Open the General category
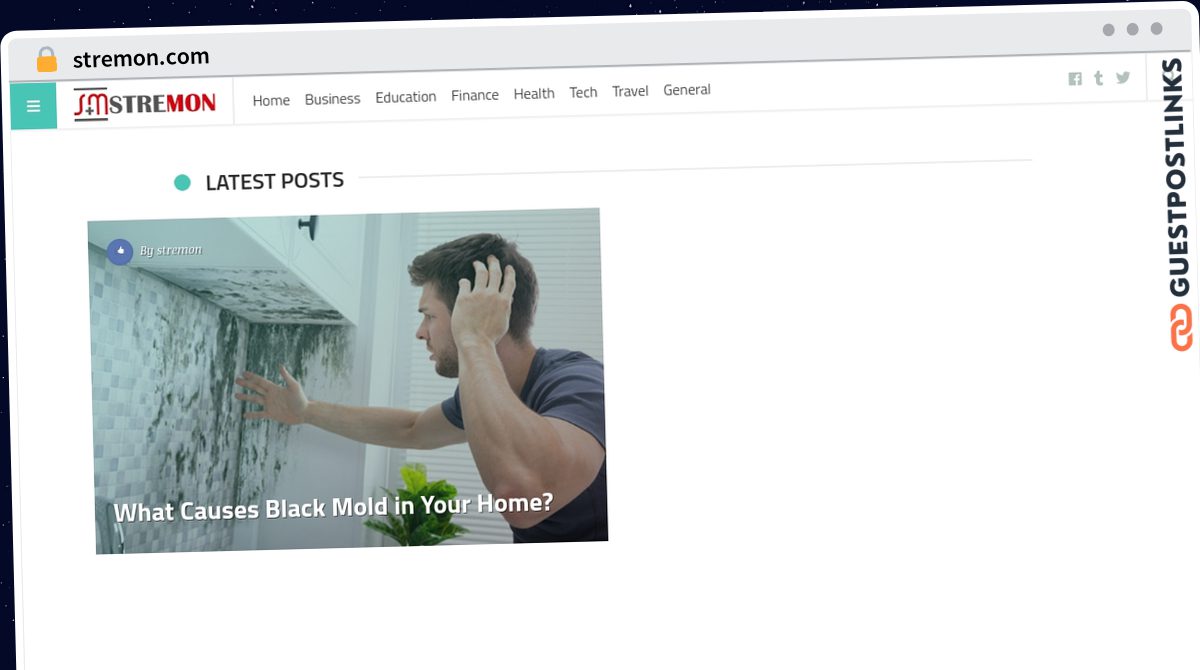The height and width of the screenshot is (670, 1200). tap(687, 90)
